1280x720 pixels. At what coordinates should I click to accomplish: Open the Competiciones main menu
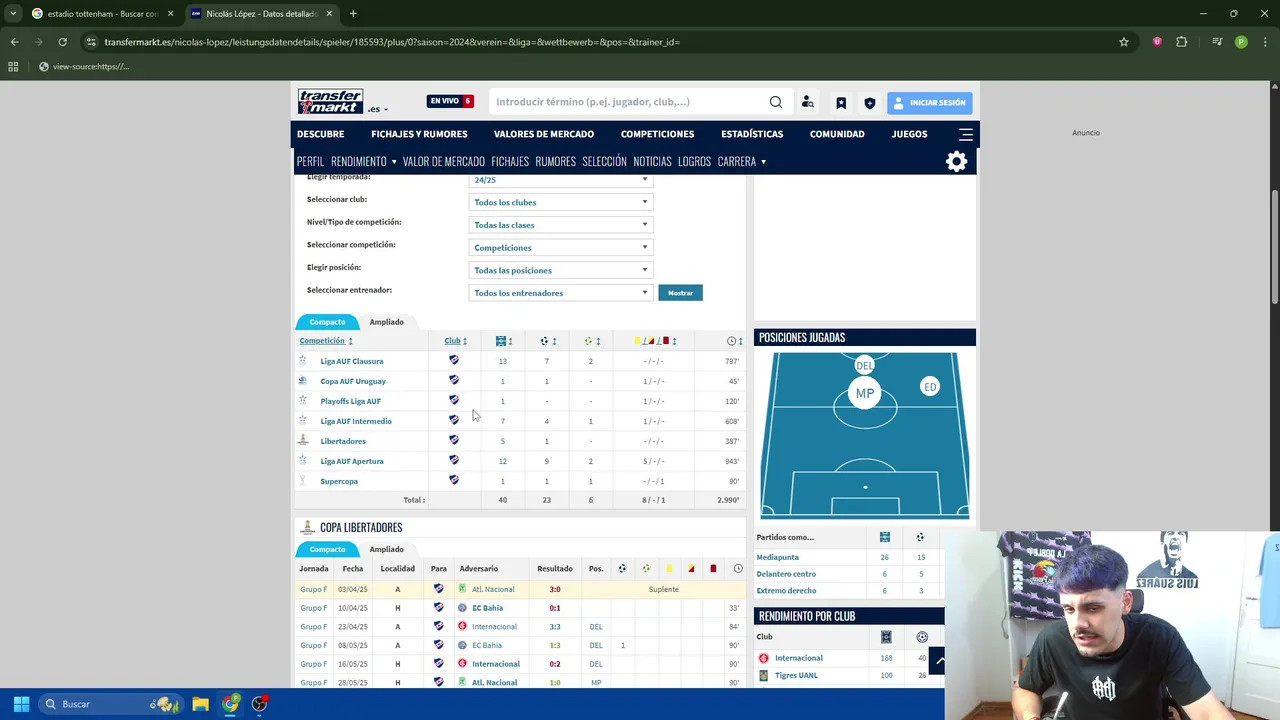[x=657, y=134]
